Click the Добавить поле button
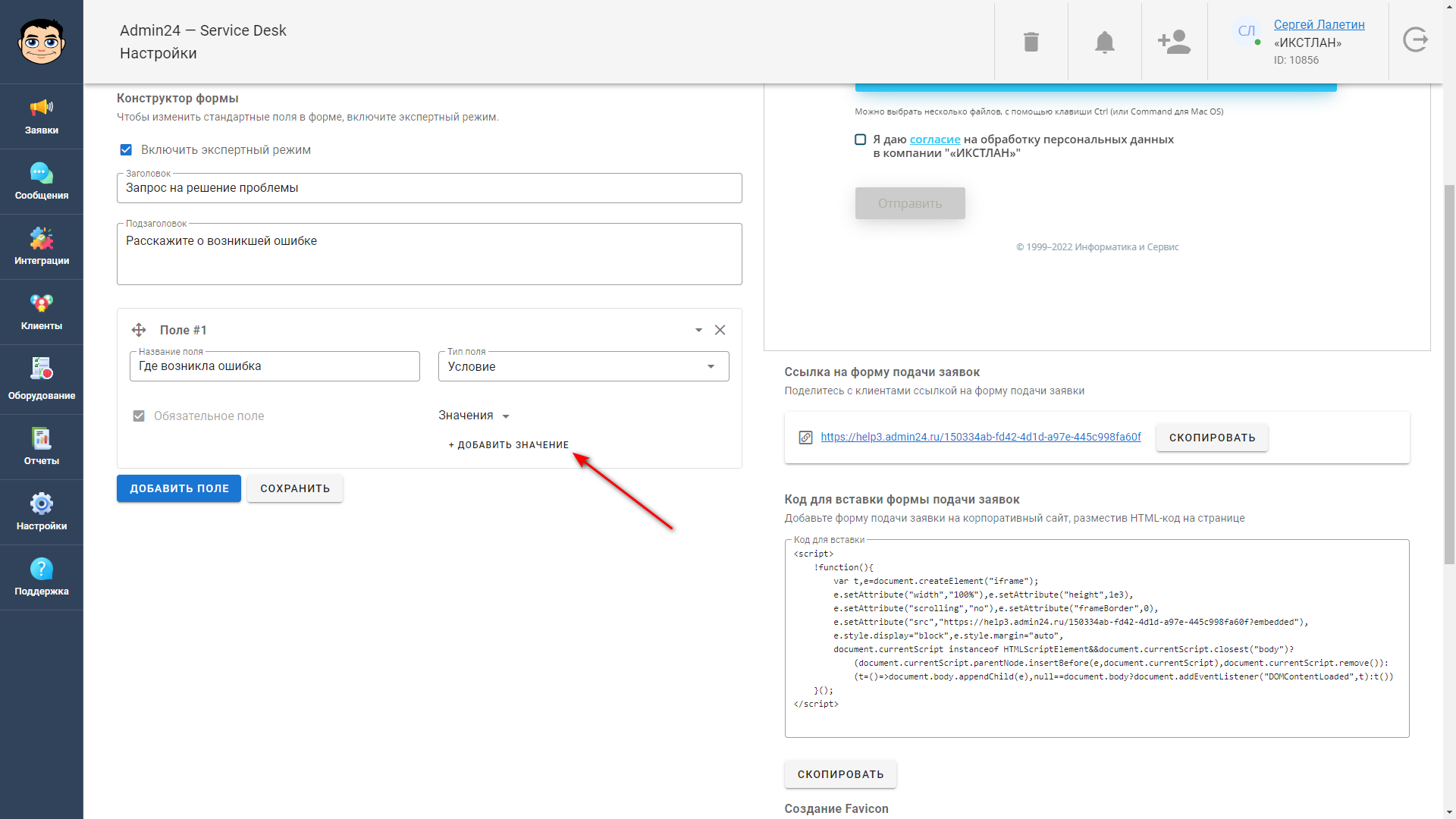This screenshot has height=819, width=1456. tap(179, 488)
